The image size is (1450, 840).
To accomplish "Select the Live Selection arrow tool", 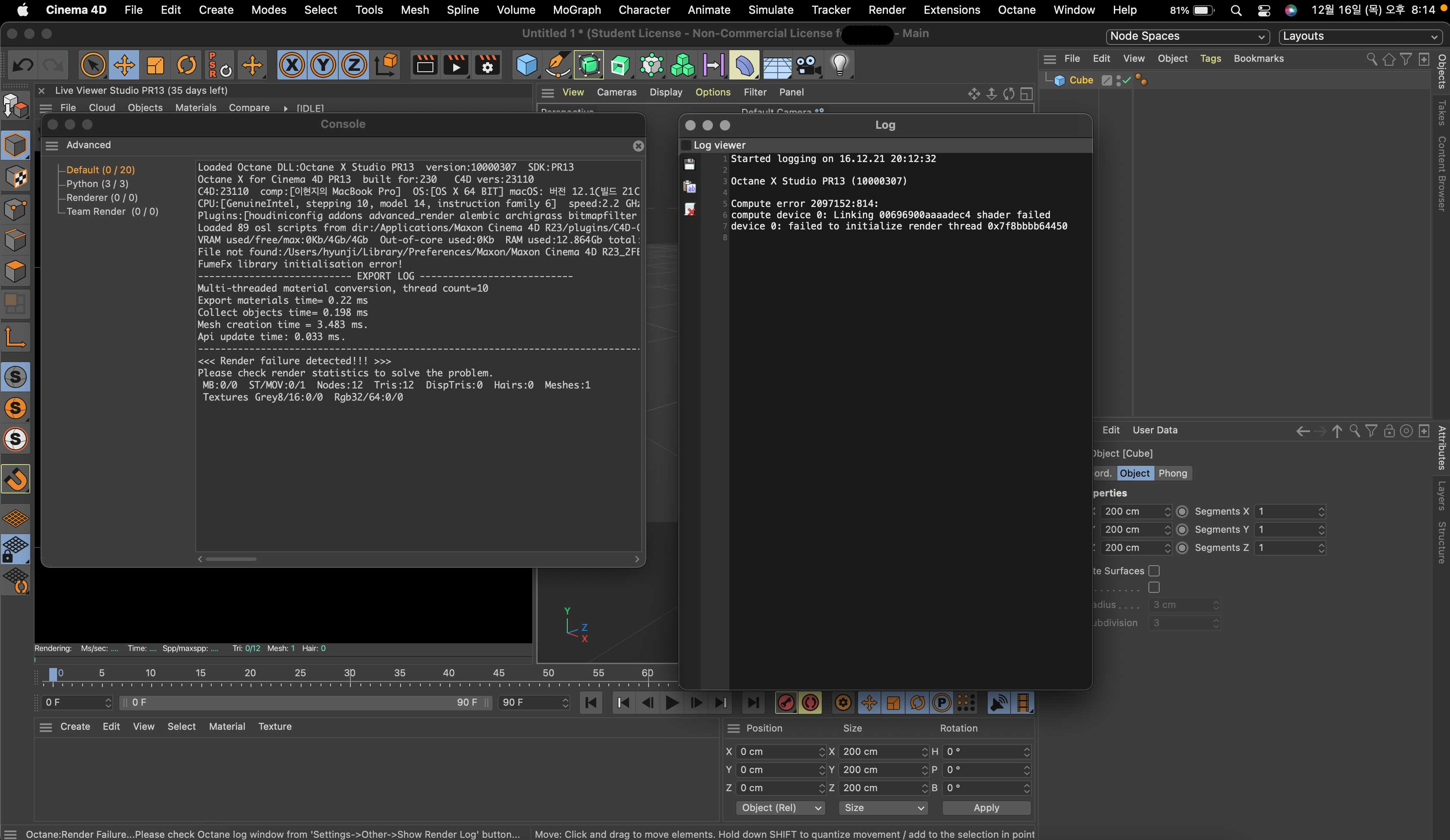I will (x=92, y=64).
